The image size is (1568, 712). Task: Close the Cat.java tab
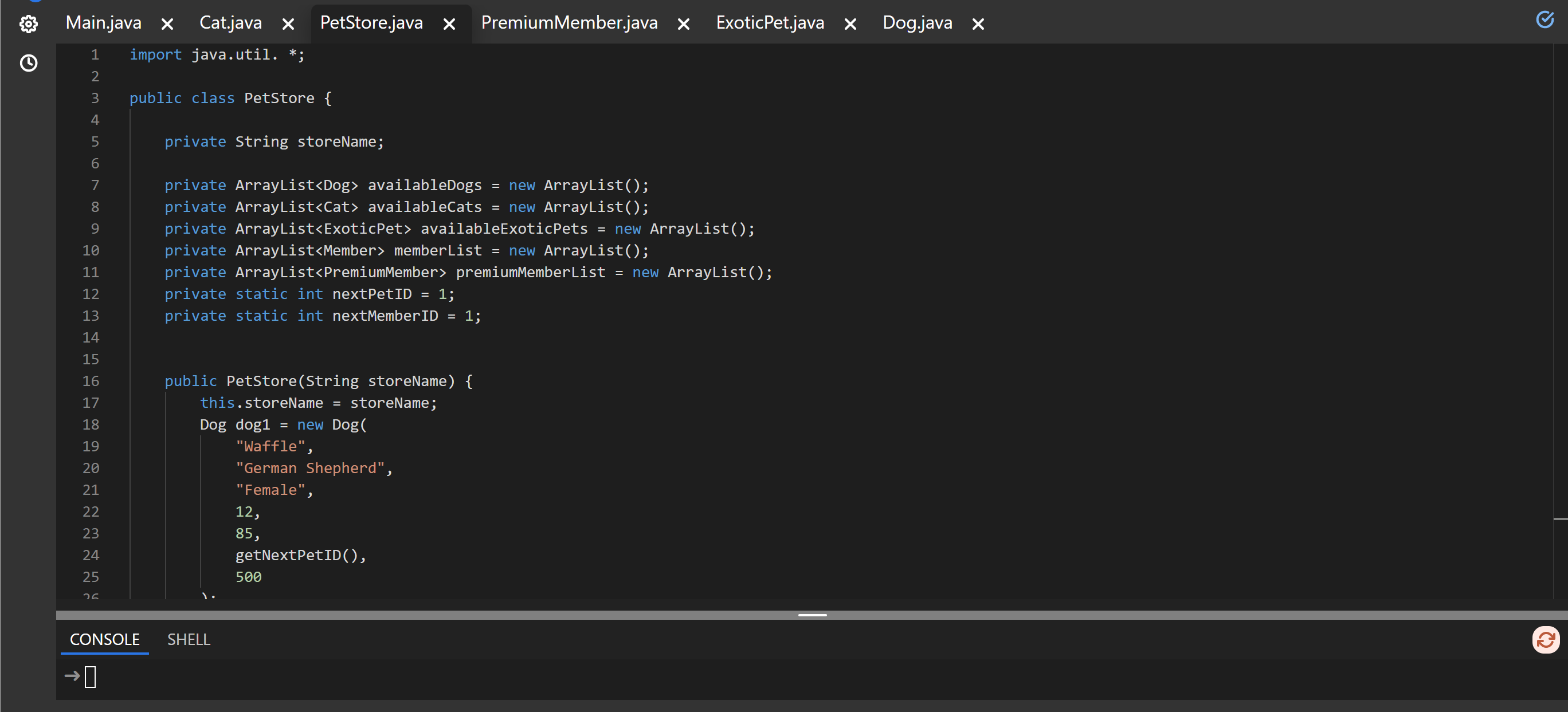[x=288, y=23]
